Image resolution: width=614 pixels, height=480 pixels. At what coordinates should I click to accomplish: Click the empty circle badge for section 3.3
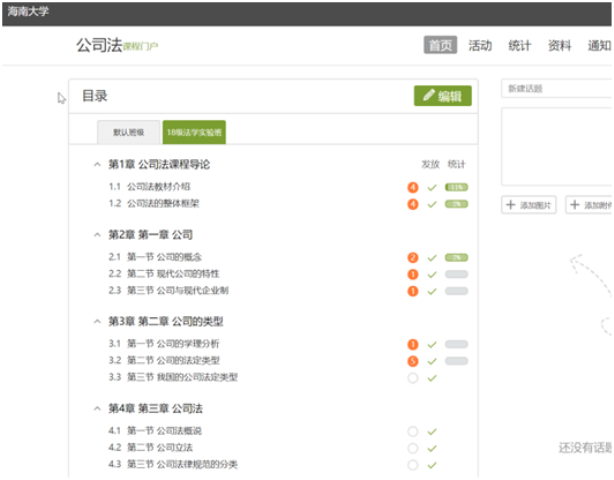(412, 378)
